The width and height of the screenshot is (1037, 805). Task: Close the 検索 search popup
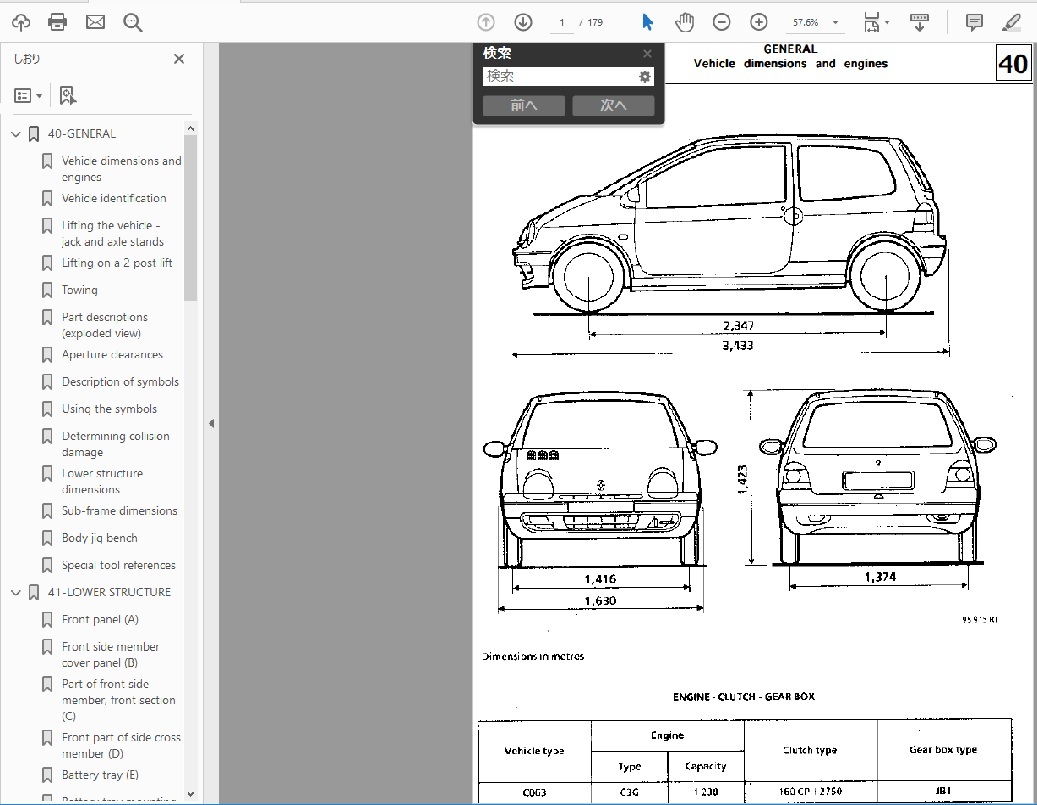click(x=647, y=53)
